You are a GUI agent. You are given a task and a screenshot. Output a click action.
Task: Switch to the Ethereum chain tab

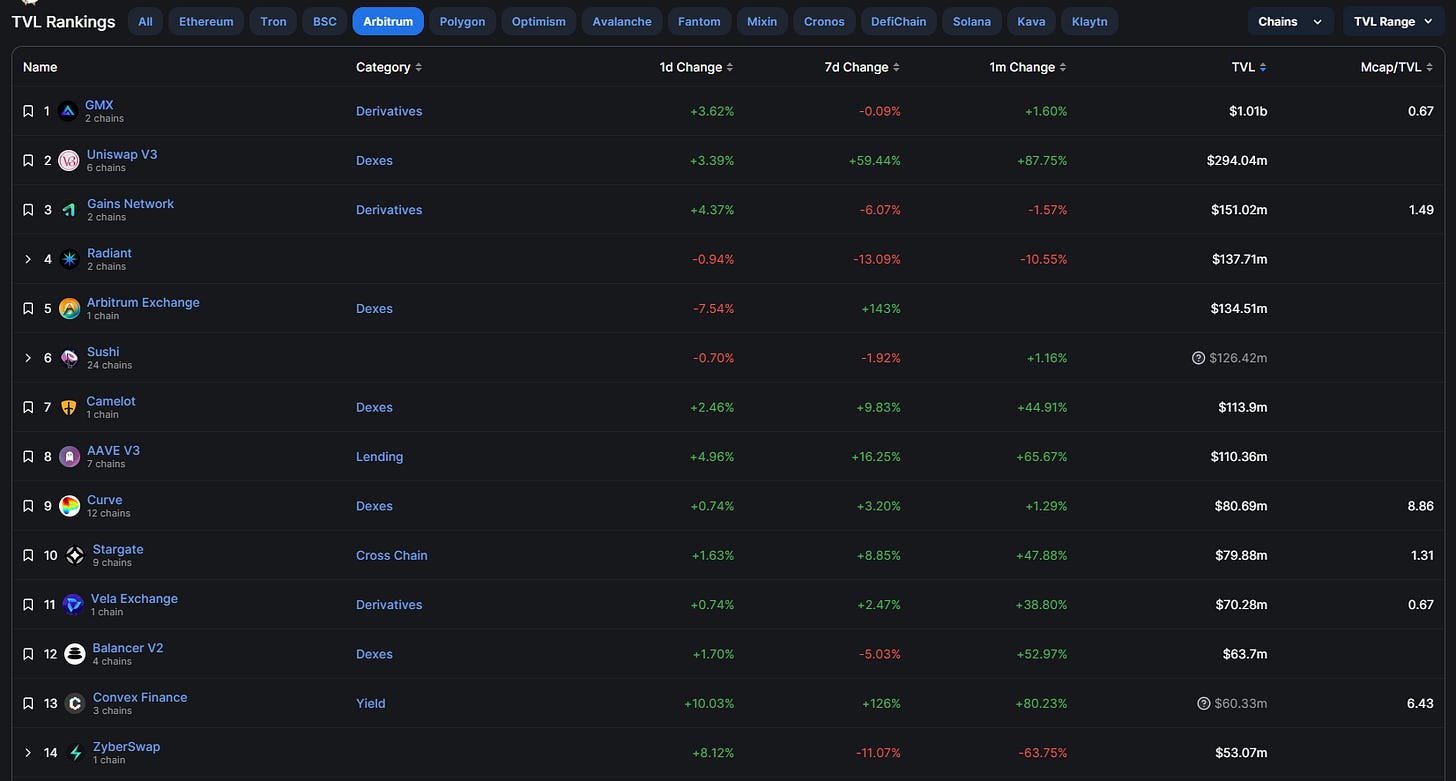(x=206, y=21)
